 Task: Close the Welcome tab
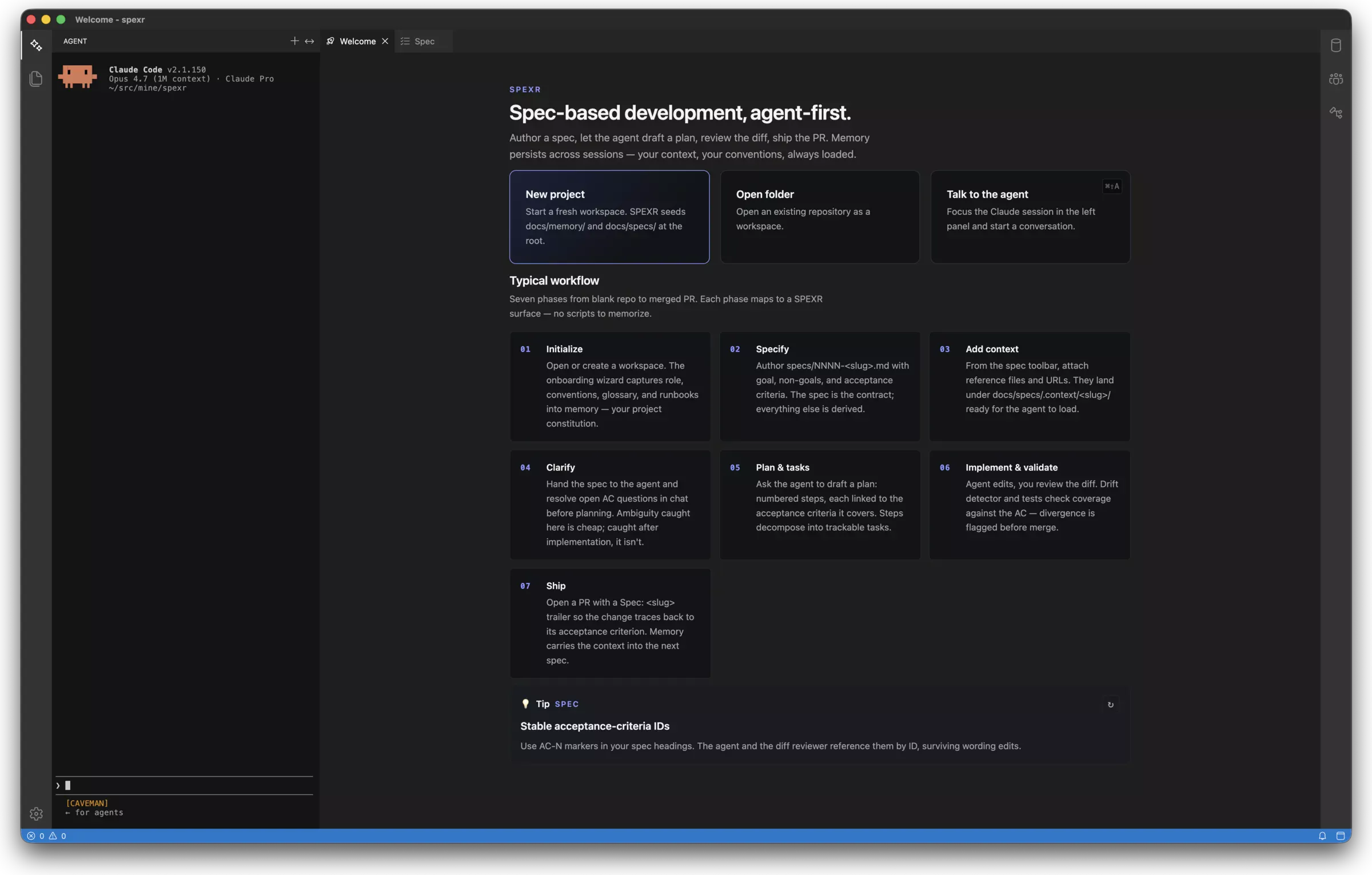[x=385, y=41]
